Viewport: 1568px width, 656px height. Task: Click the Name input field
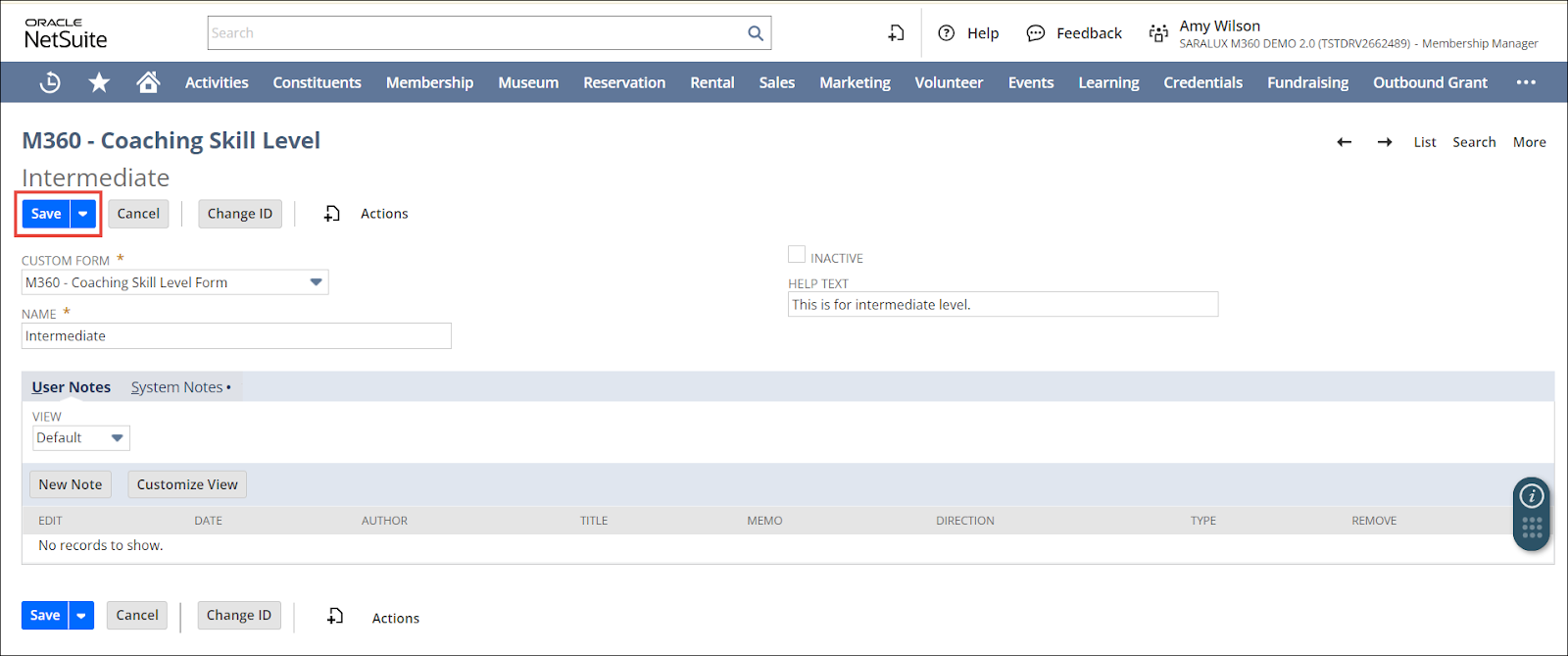236,336
